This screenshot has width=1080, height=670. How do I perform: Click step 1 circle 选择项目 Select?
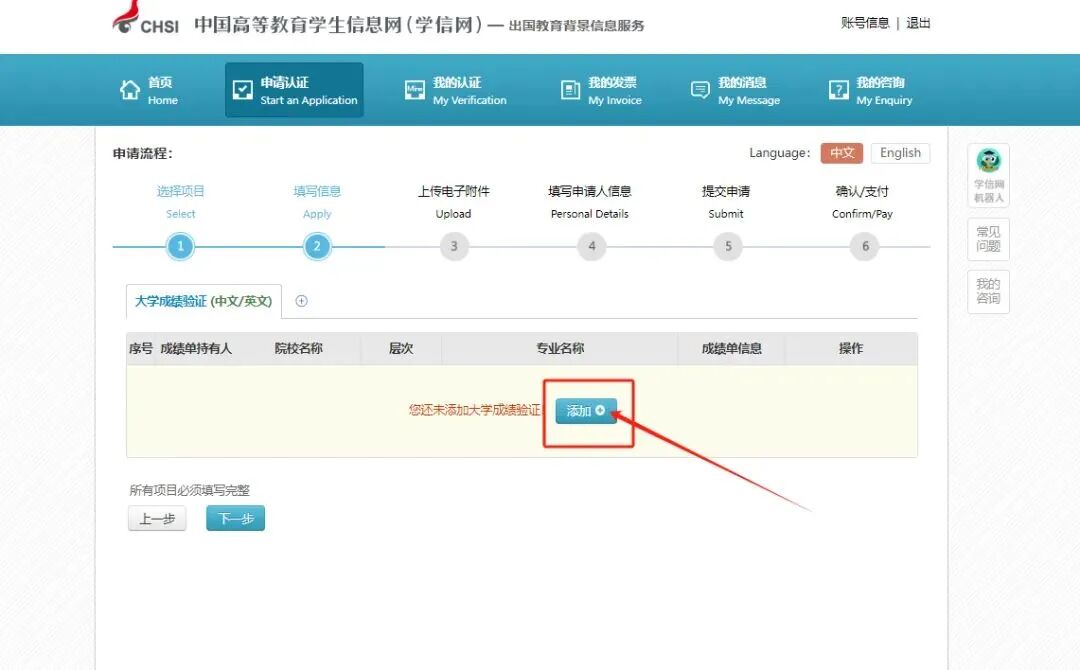pos(180,247)
